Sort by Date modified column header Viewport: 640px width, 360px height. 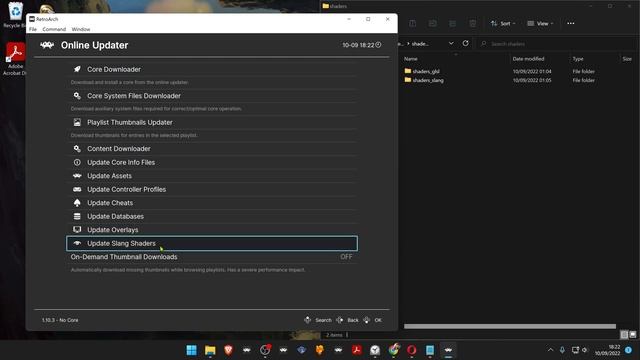tap(528, 59)
